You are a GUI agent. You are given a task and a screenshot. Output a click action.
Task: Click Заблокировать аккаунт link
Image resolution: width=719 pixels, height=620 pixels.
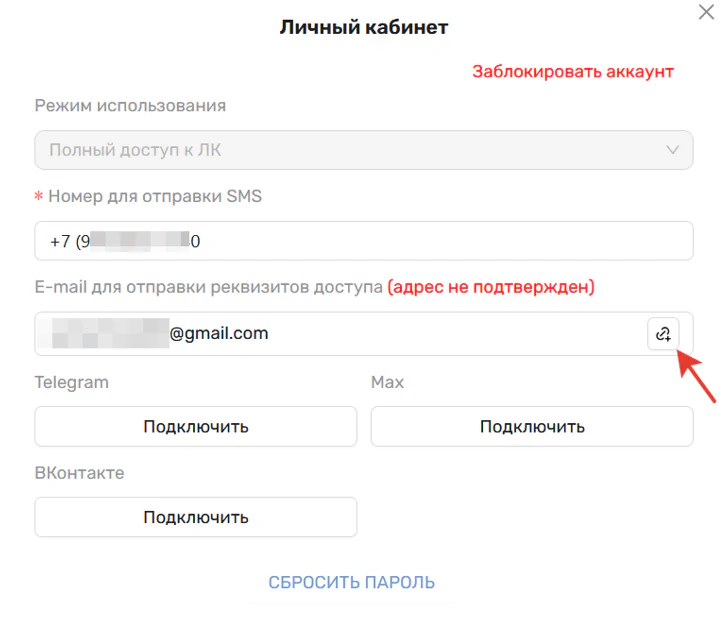573,72
